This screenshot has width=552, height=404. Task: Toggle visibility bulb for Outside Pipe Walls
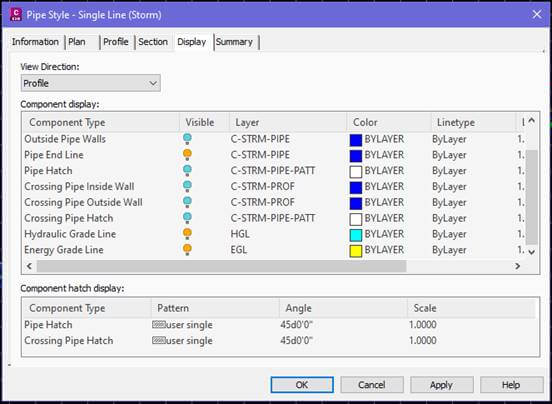tap(187, 139)
